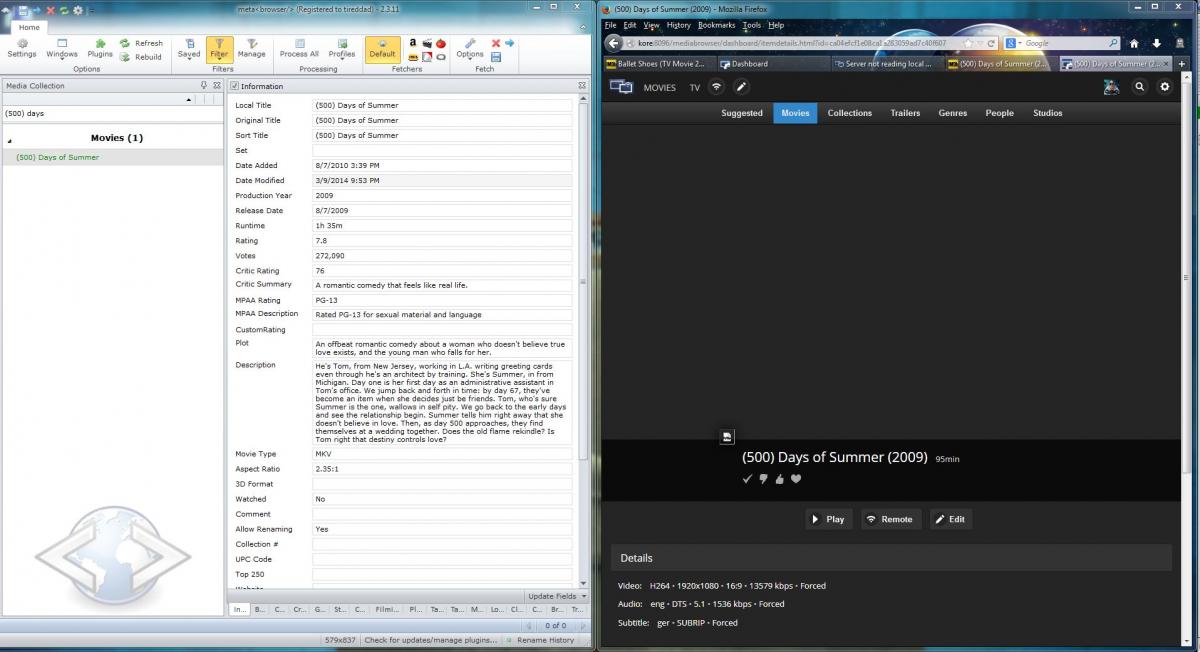The width and height of the screenshot is (1200, 652).
Task: Open the Update Fields dropdown
Action: point(557,596)
